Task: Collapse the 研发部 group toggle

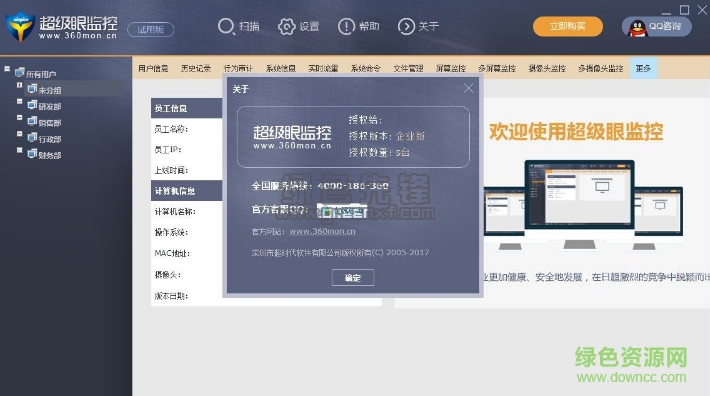Action: click(19, 101)
